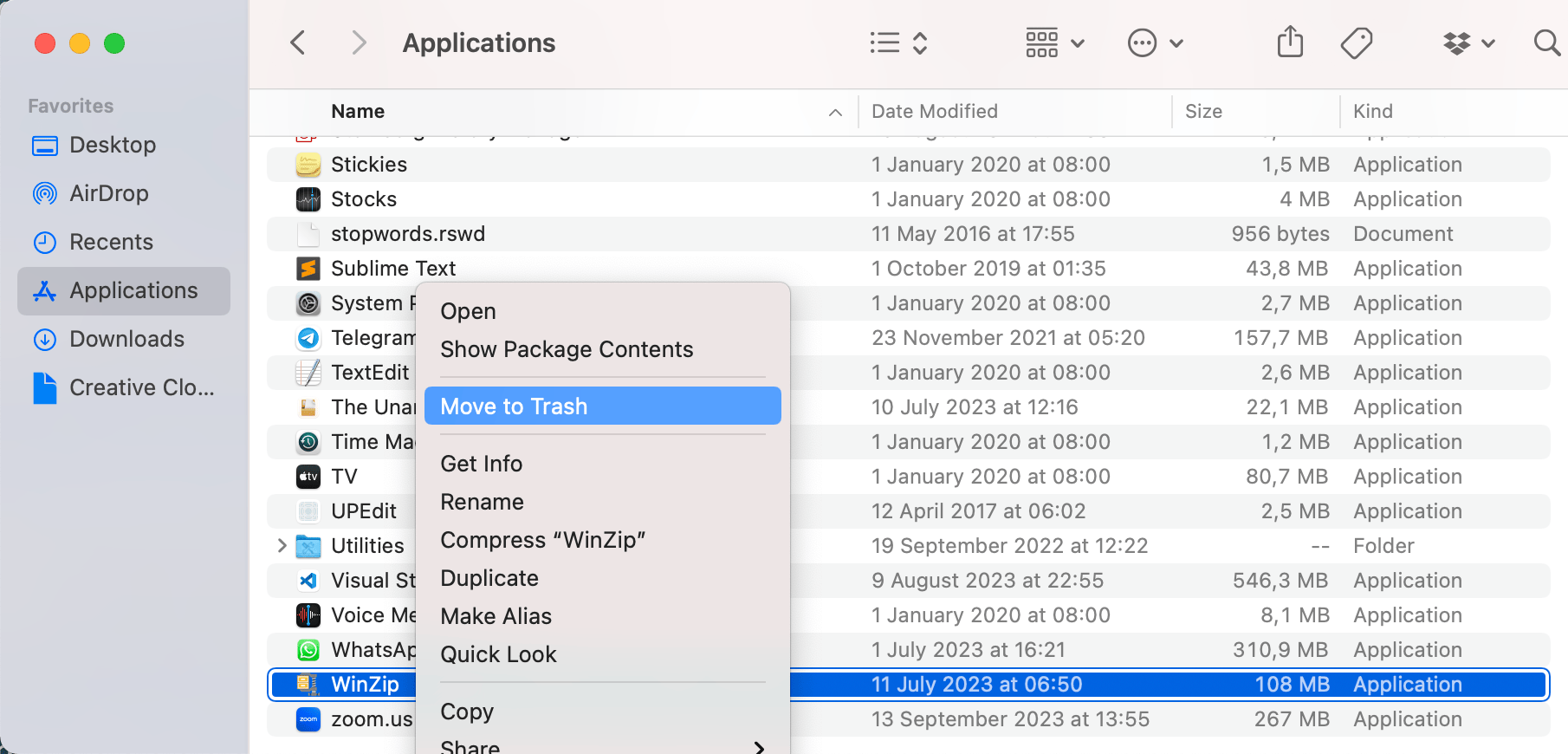
Task: Click the Apple TV app icon
Action: click(x=308, y=477)
